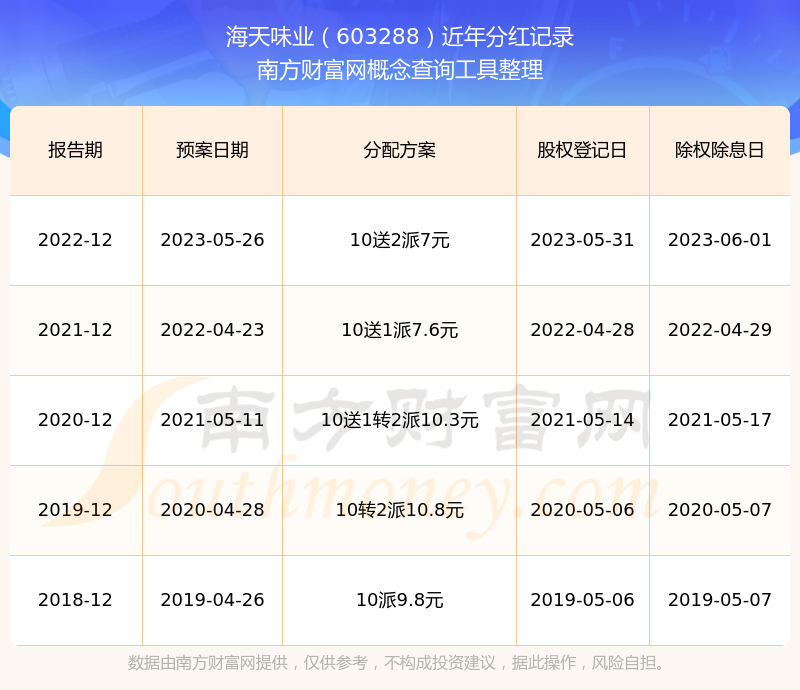Click plan cell 10转2派10.8元
Viewport: 800px width, 690px height.
click(x=399, y=509)
